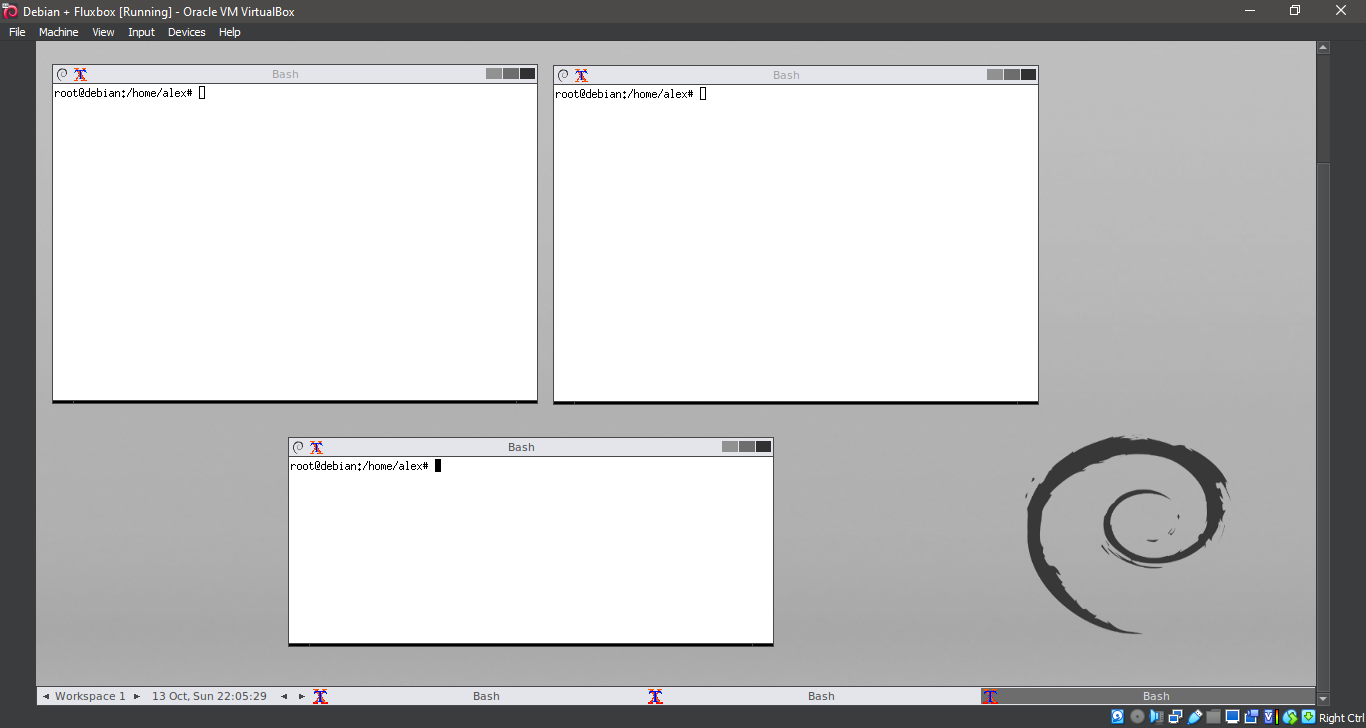This screenshot has height=728, width=1366.
Task: Open the Devices menu
Action: coord(186,31)
